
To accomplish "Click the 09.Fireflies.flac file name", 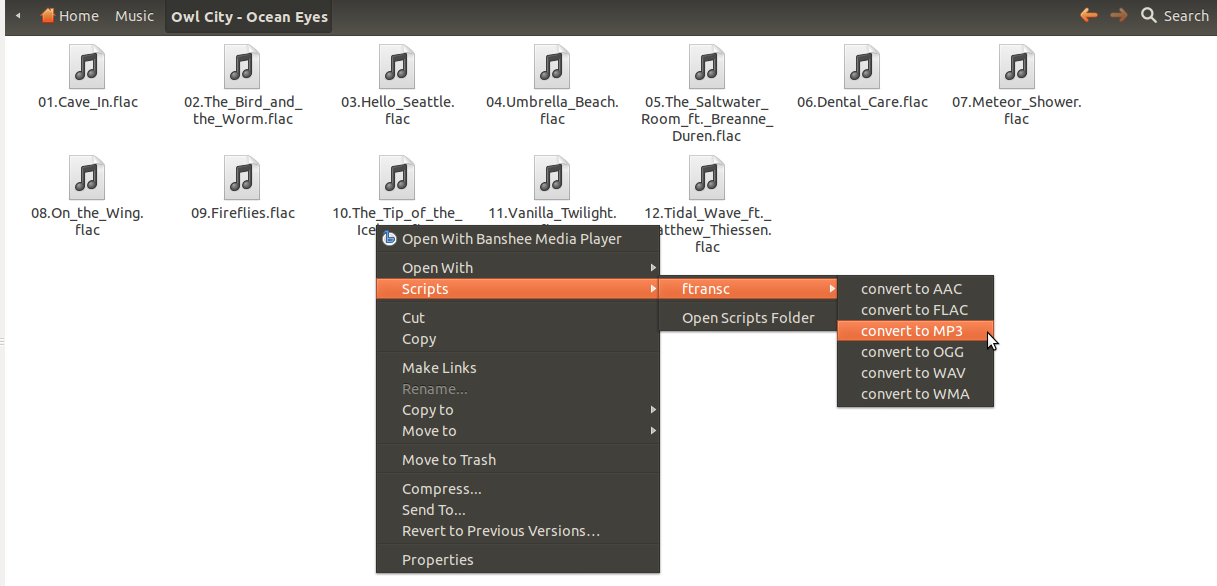I will pyautogui.click(x=243, y=213).
